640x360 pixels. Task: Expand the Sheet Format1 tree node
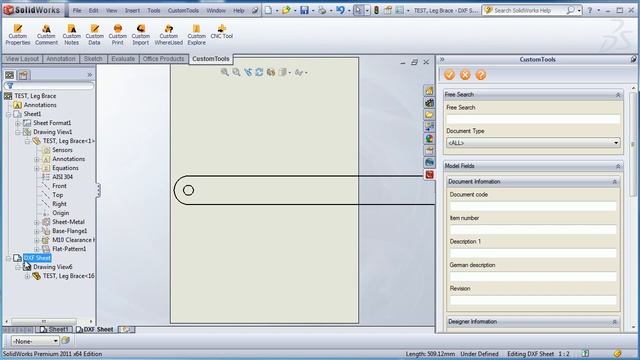18,123
